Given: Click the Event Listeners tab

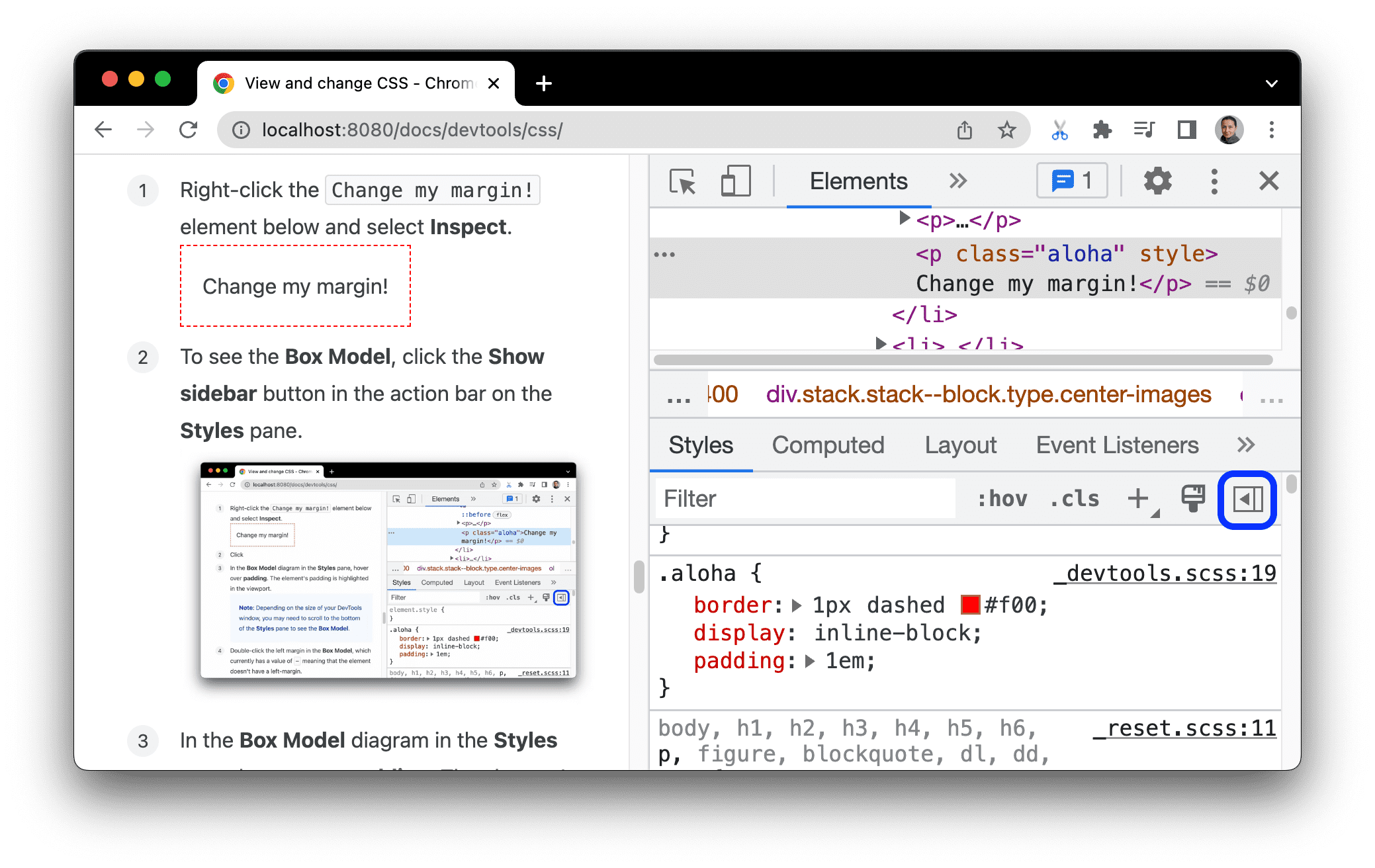Looking at the screenshot, I should click(x=1117, y=446).
